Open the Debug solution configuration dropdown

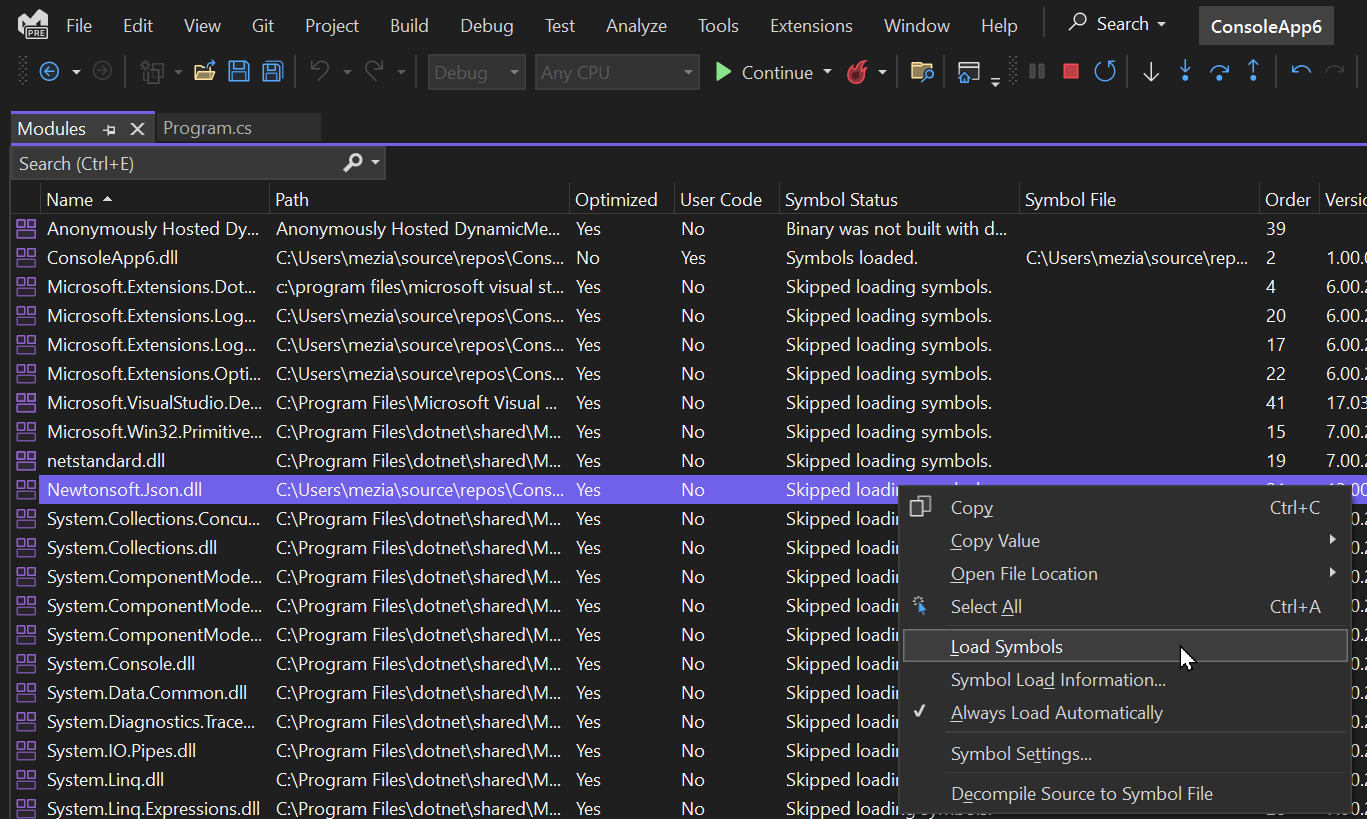[476, 73]
